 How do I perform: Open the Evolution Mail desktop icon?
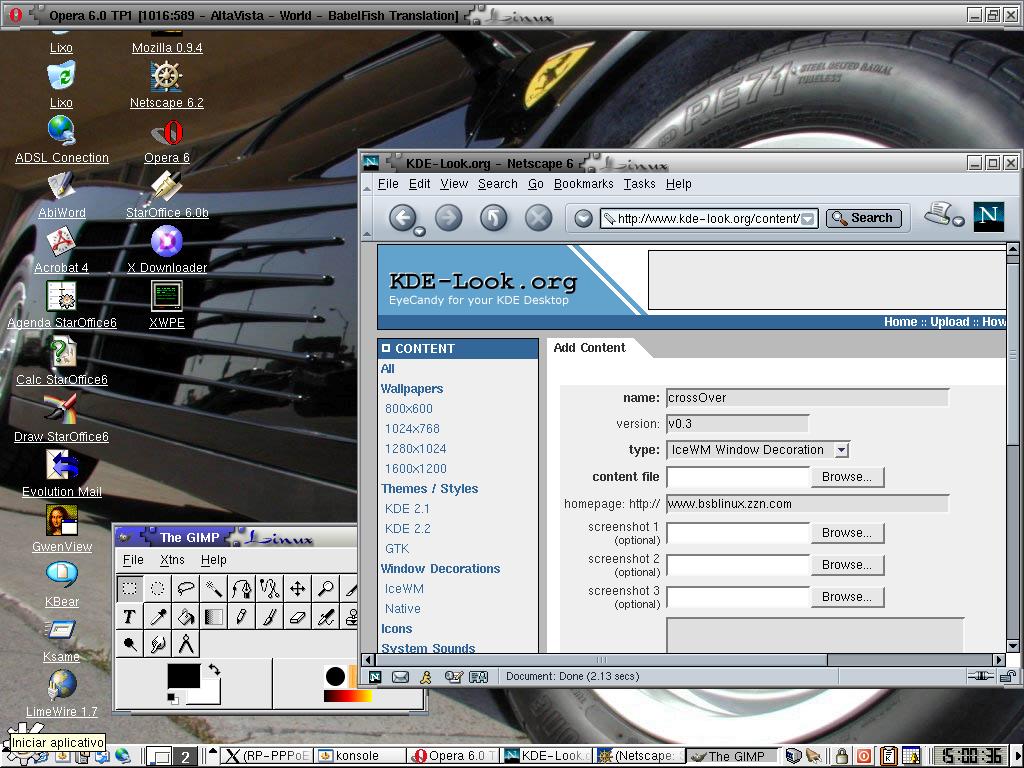pos(62,475)
